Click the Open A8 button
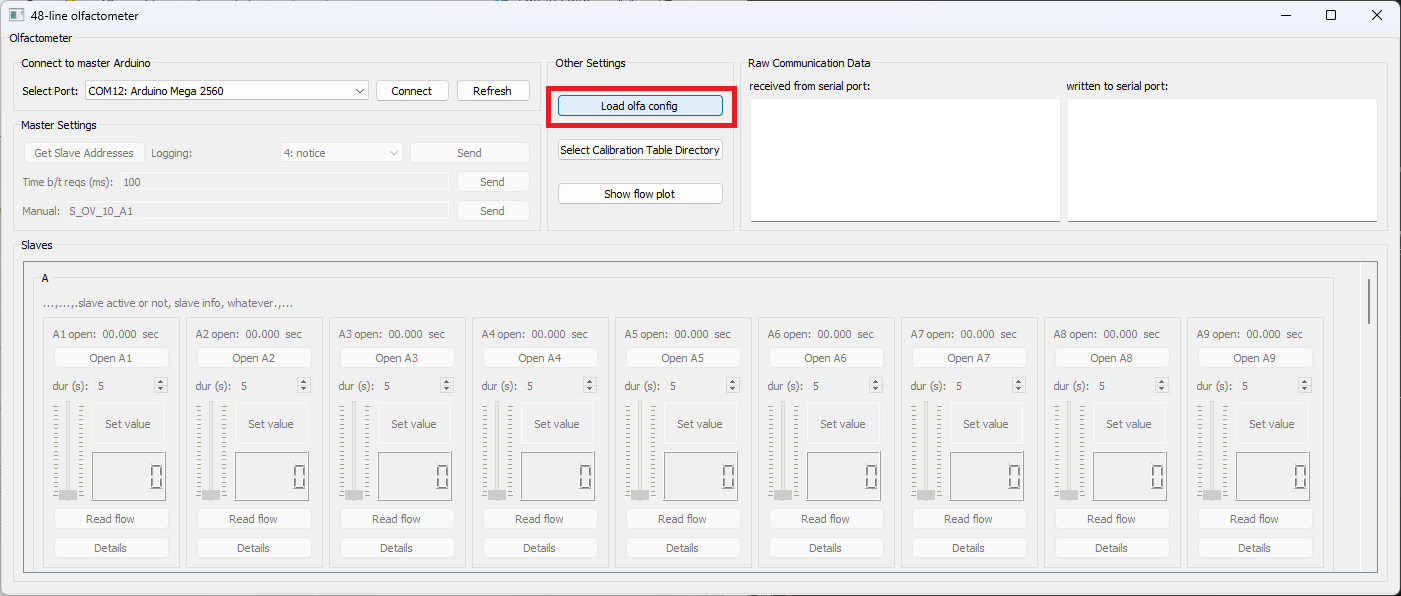This screenshot has width=1401, height=596. pos(1112,358)
